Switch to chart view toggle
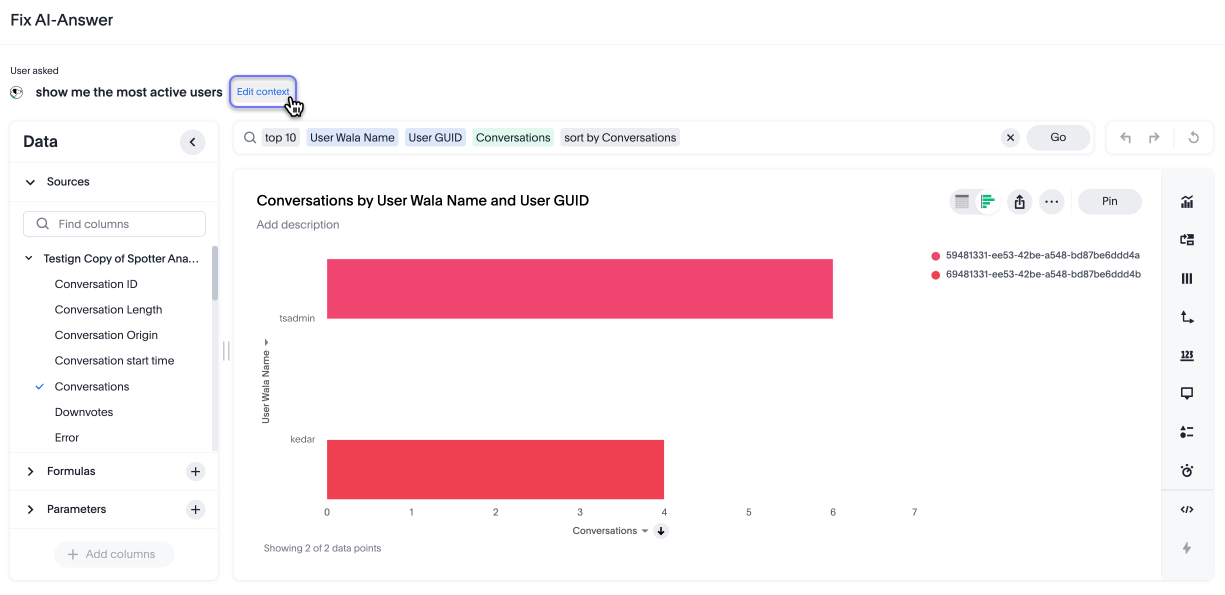1225x595 pixels. pos(987,202)
